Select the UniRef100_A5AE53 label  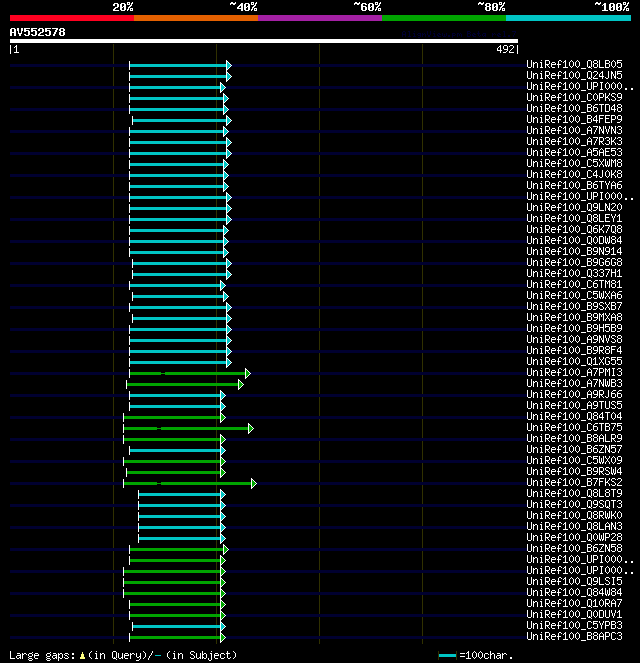click(574, 152)
